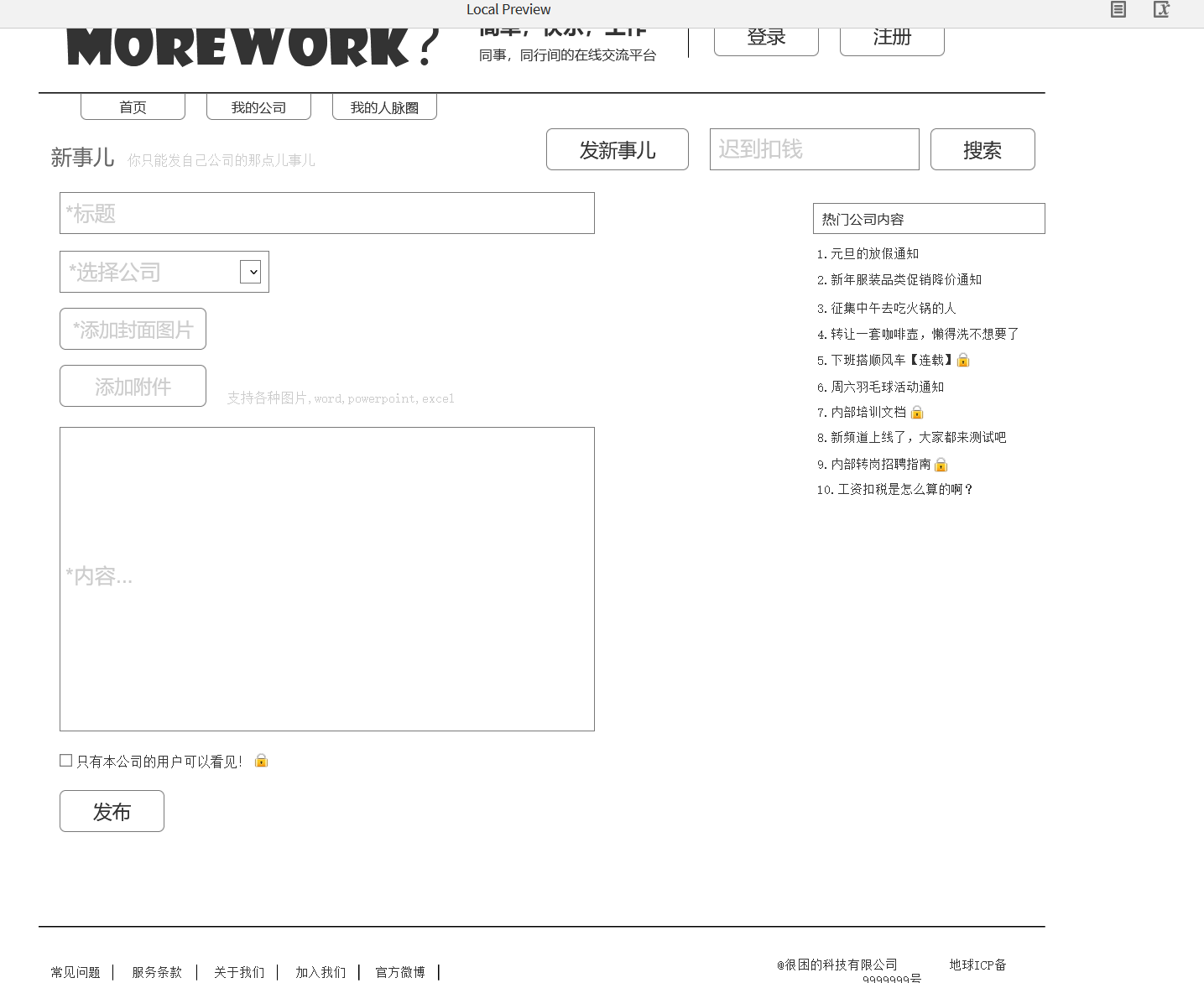This screenshot has width=1204, height=983.
Task: Click the 注册 button
Action: tap(892, 40)
